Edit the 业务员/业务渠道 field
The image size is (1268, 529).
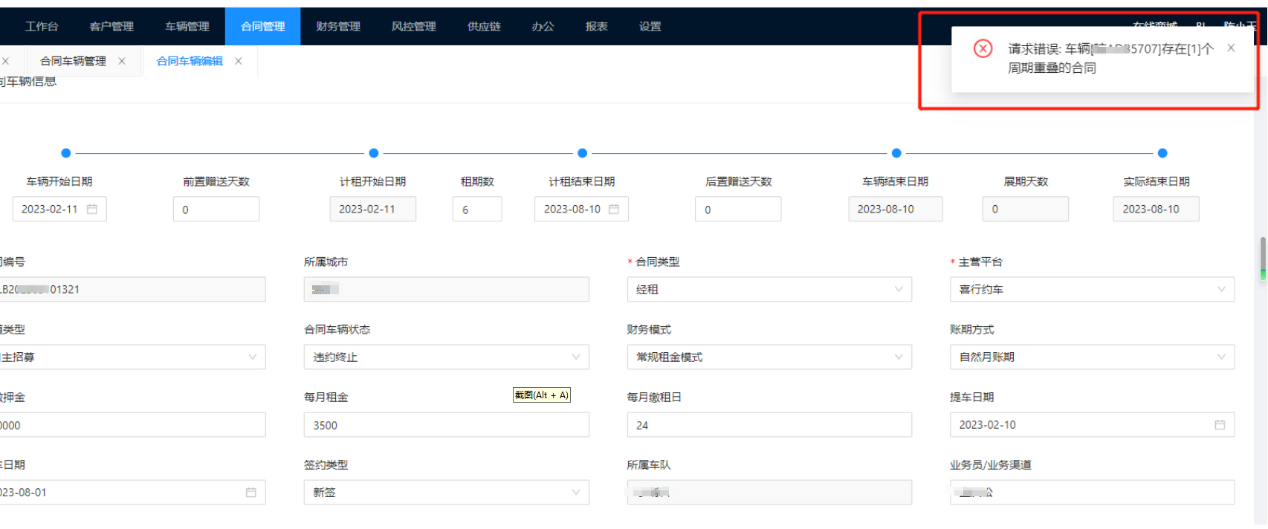pos(1092,493)
